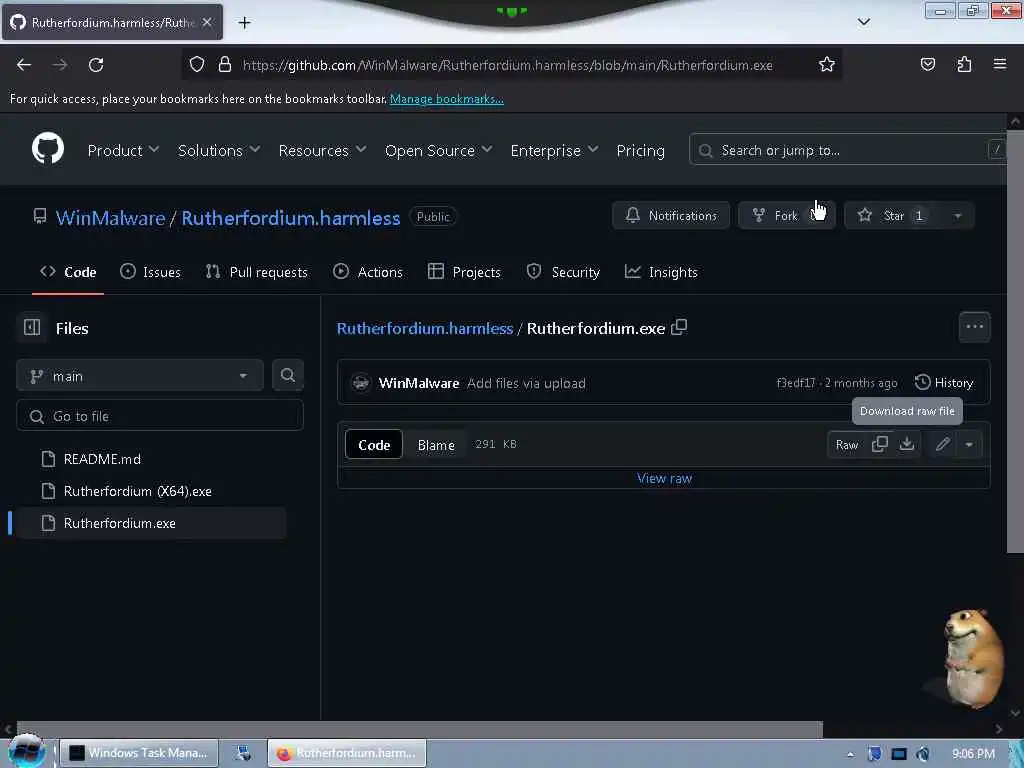Image resolution: width=1024 pixels, height=768 pixels.
Task: Click Search or jump to box
Action: pyautogui.click(x=848, y=150)
